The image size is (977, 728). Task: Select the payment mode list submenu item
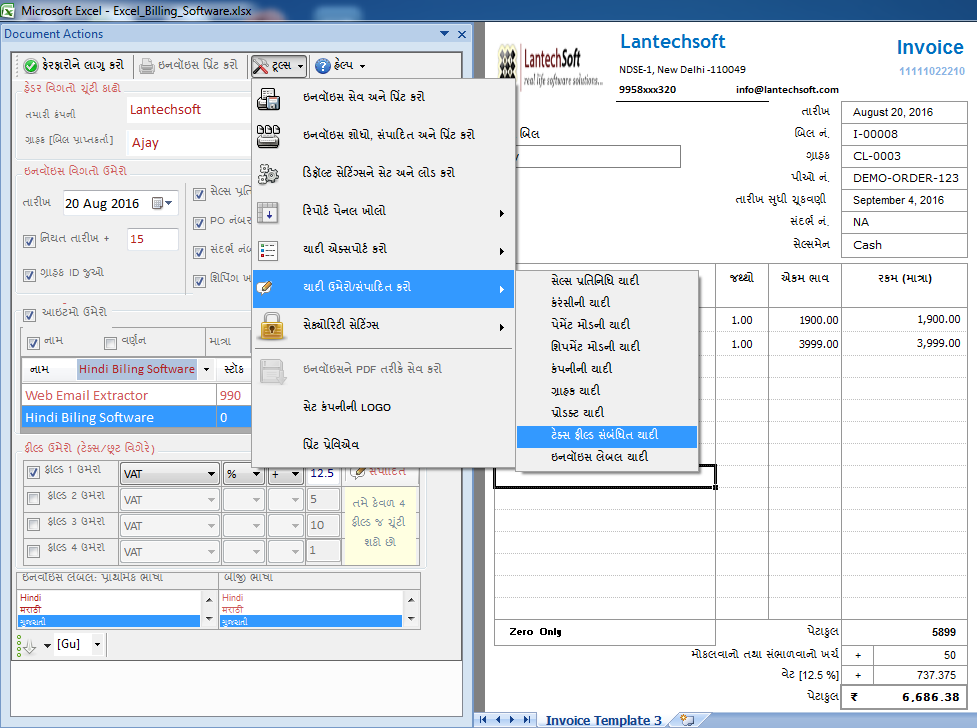607,324
